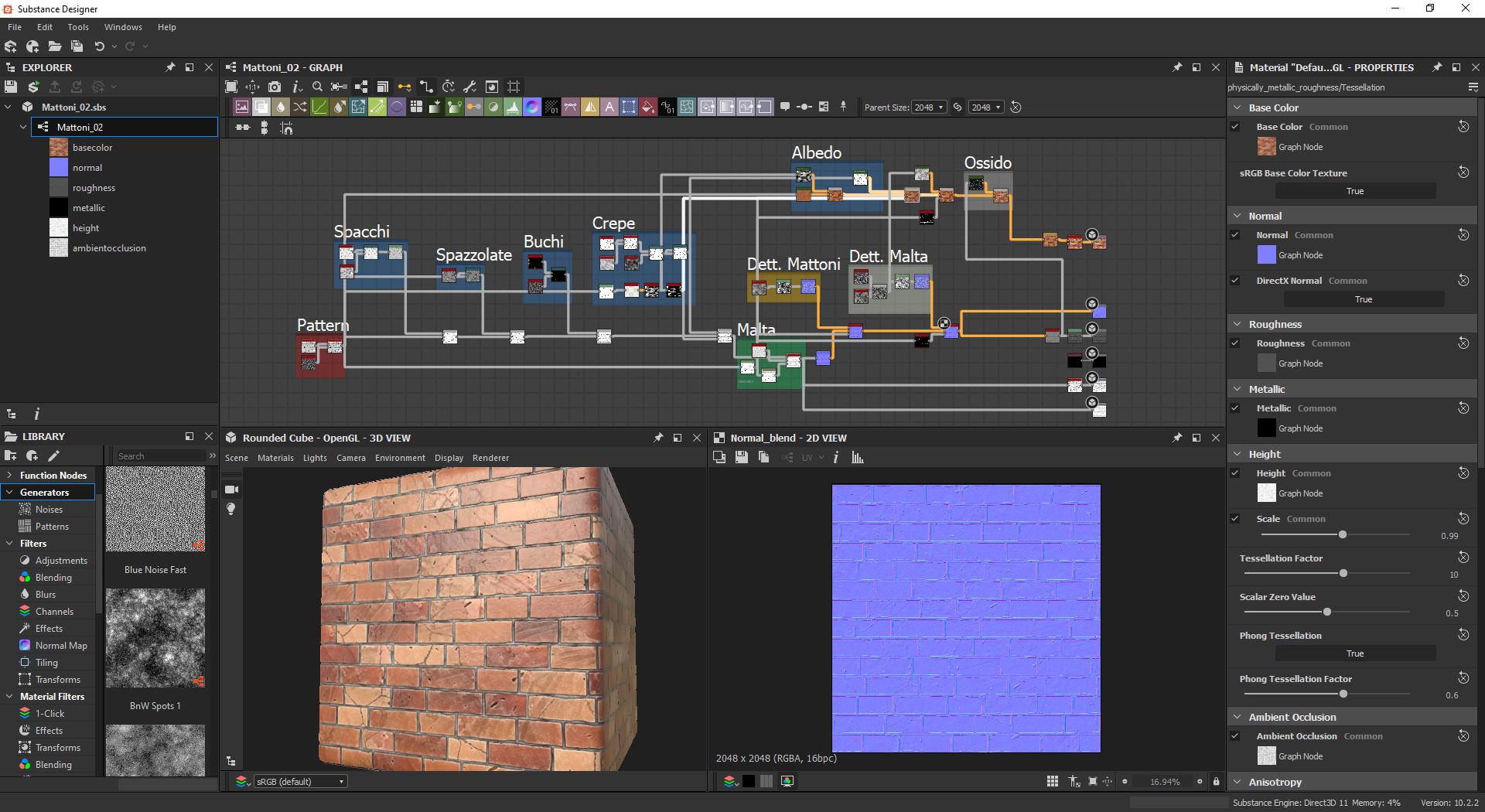Open the Parent Size width dropdown

(x=929, y=107)
